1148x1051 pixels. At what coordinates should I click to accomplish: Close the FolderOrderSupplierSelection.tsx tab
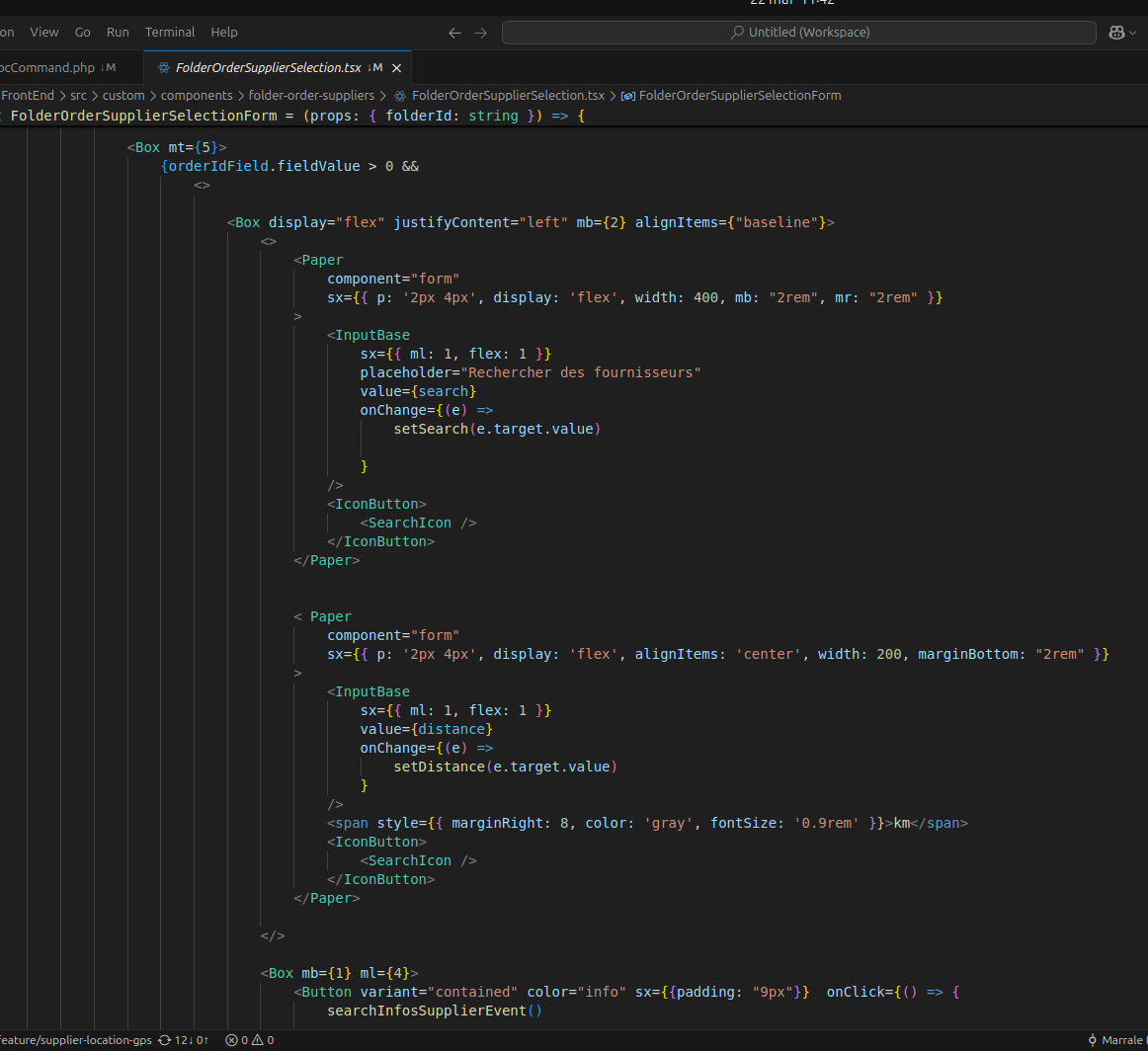(x=397, y=68)
